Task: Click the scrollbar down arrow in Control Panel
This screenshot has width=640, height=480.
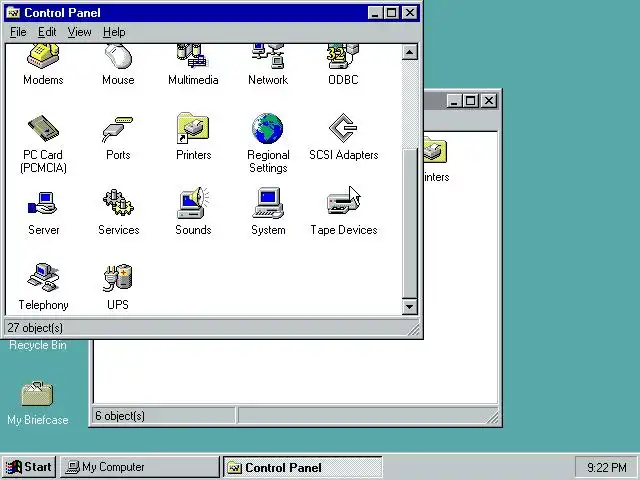Action: pos(410,307)
